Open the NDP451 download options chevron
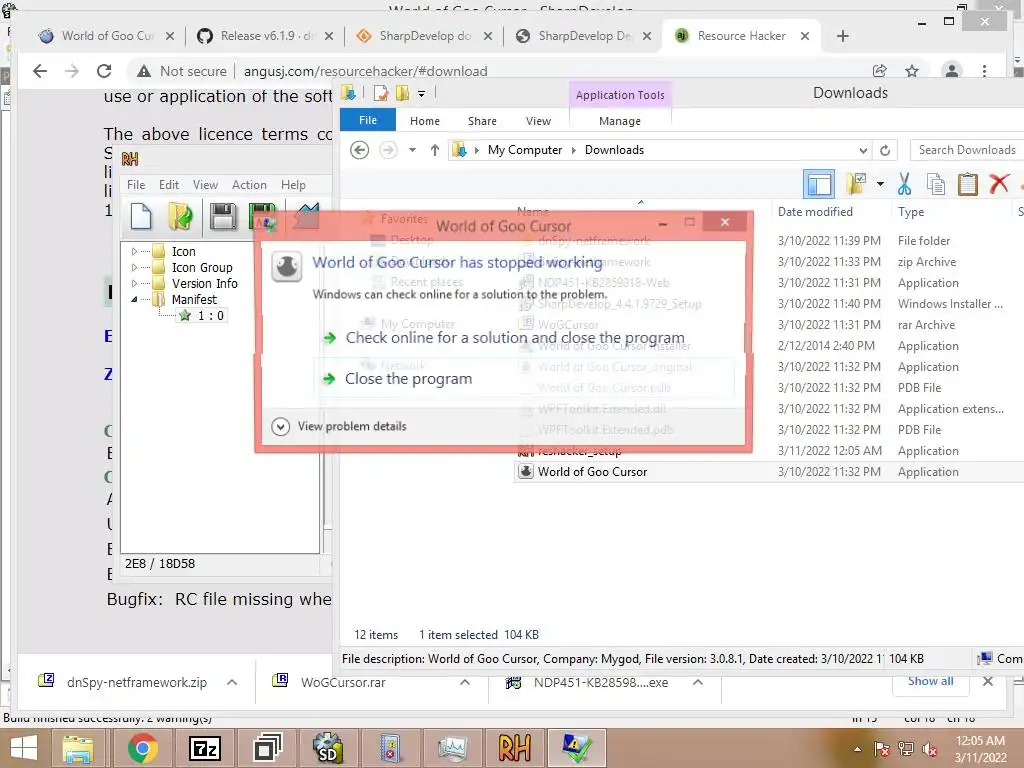Image resolution: width=1024 pixels, height=768 pixels. 697,682
